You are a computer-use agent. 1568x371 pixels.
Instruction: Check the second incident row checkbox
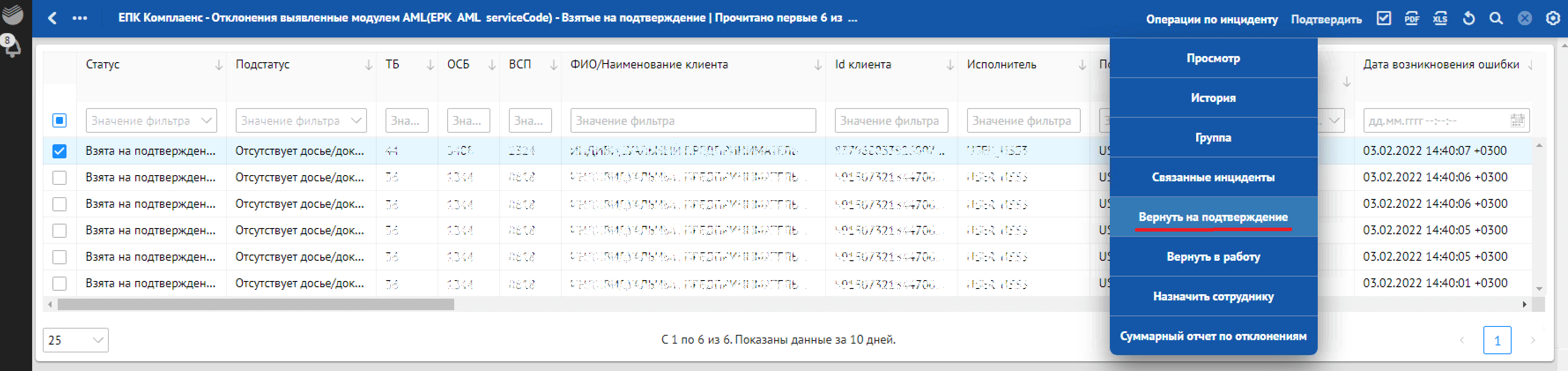click(x=59, y=178)
